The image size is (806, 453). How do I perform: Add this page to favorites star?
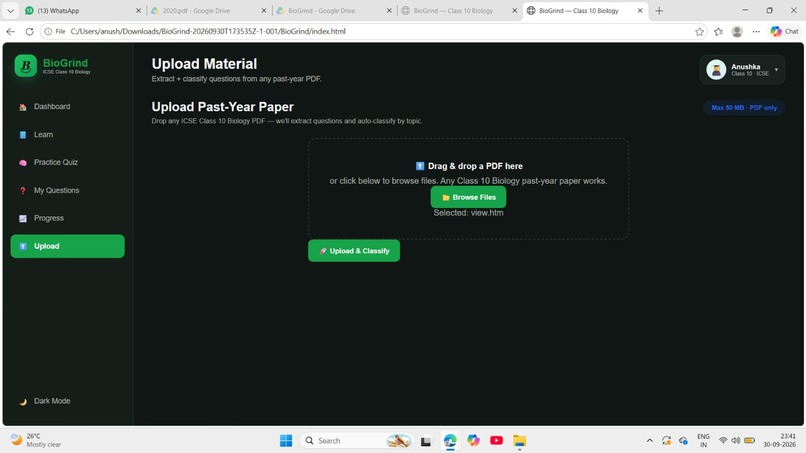click(x=699, y=31)
